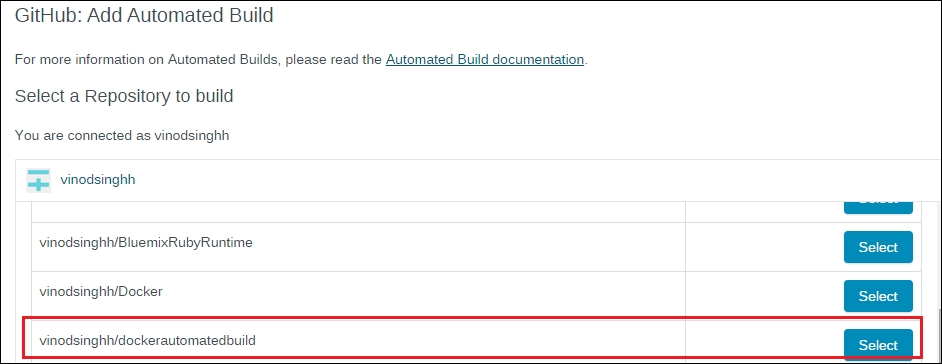Click the scrollbar track above the thumb
This screenshot has width=942, height=364.
point(939,255)
